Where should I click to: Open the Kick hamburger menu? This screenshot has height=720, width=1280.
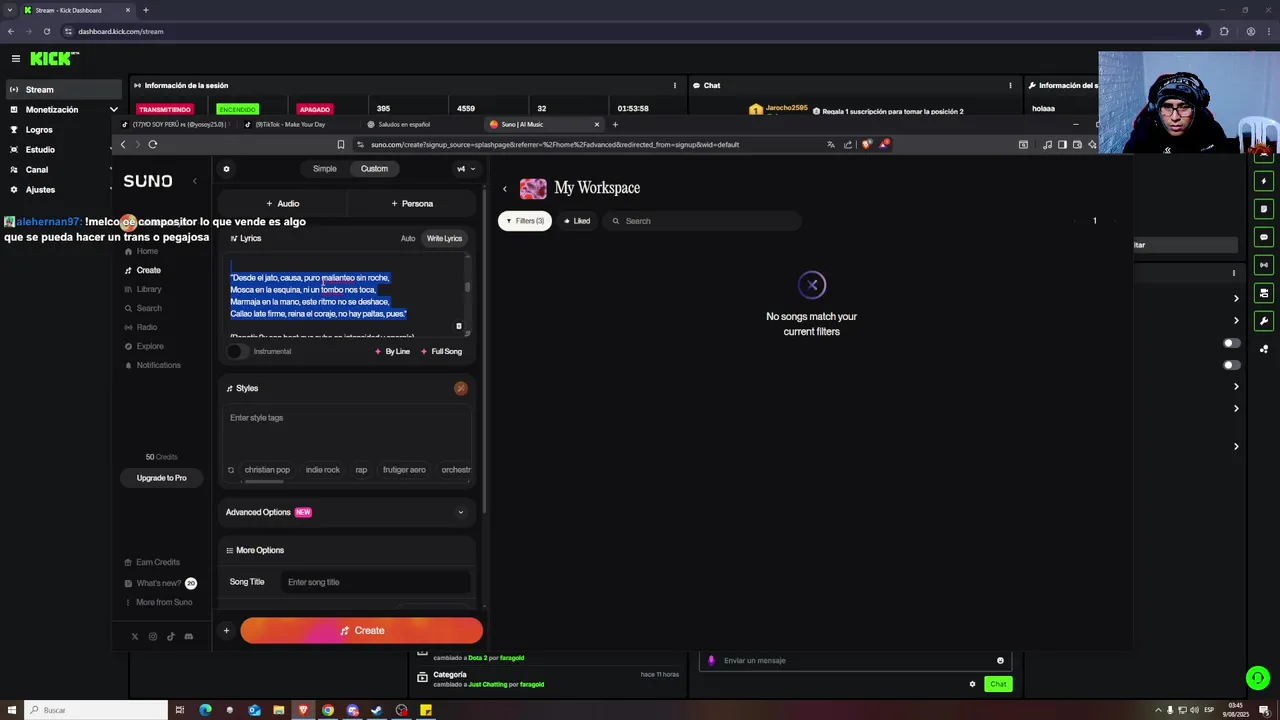(x=16, y=59)
